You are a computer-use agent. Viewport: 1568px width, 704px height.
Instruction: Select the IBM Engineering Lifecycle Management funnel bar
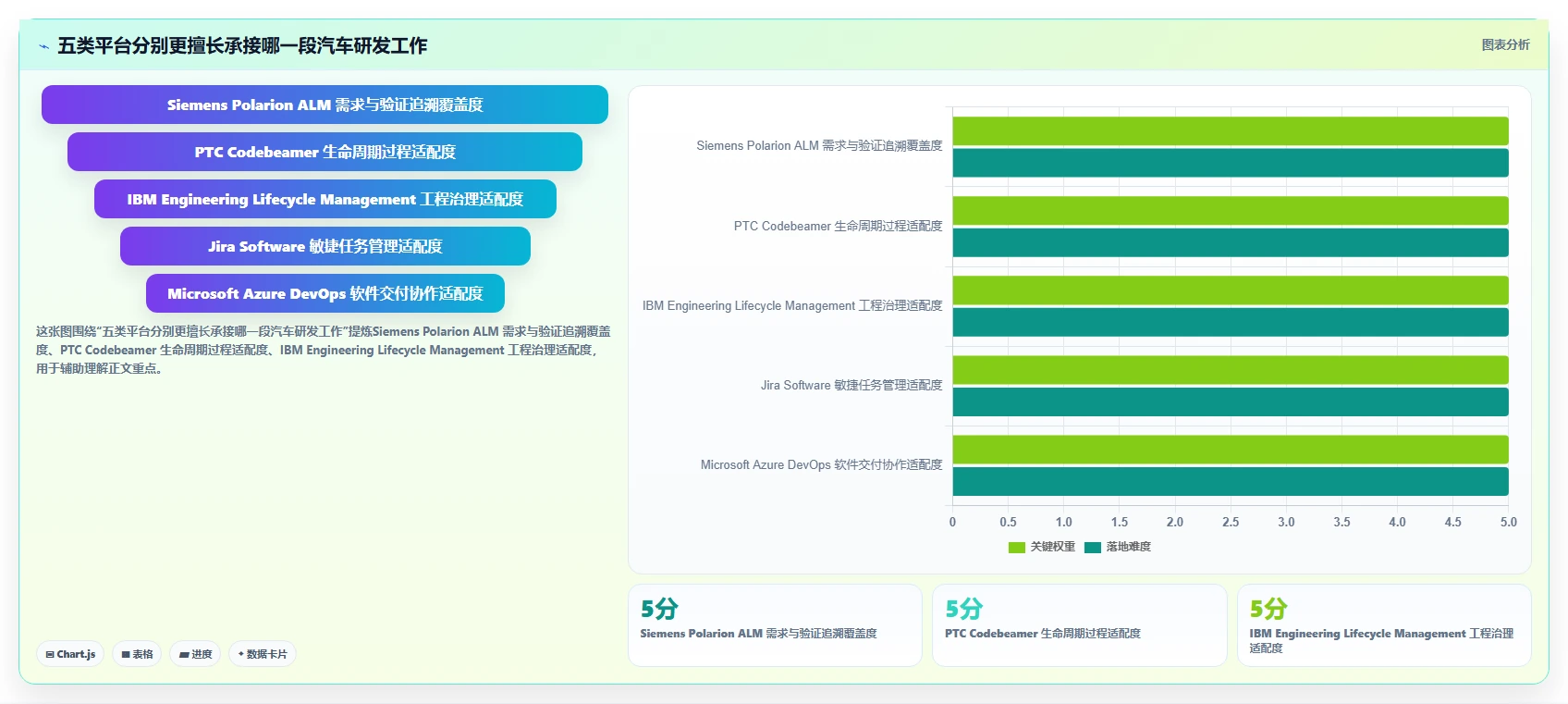coord(325,199)
